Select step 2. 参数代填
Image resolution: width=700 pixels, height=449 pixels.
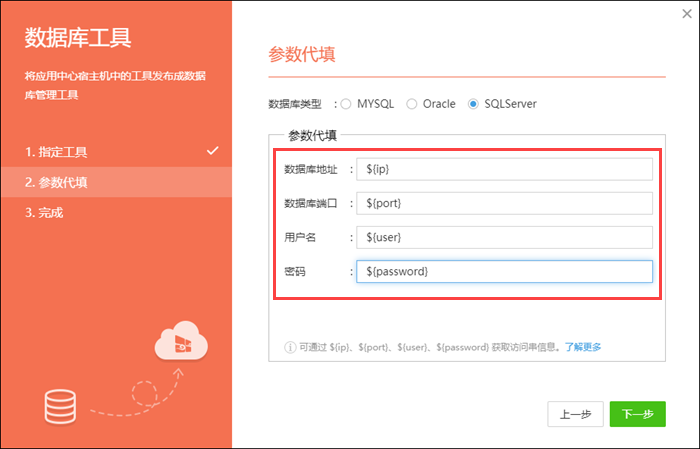[x=116, y=182]
